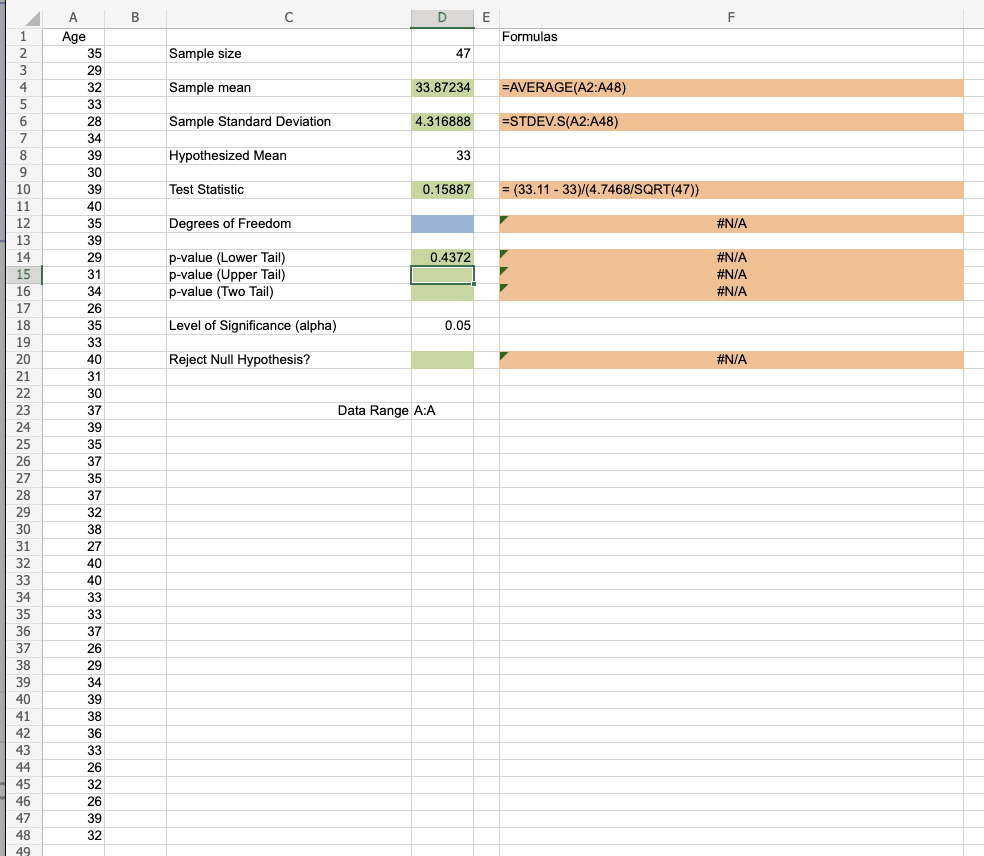Select Age value in row 2
This screenshot has width=984, height=856.
[x=73, y=53]
